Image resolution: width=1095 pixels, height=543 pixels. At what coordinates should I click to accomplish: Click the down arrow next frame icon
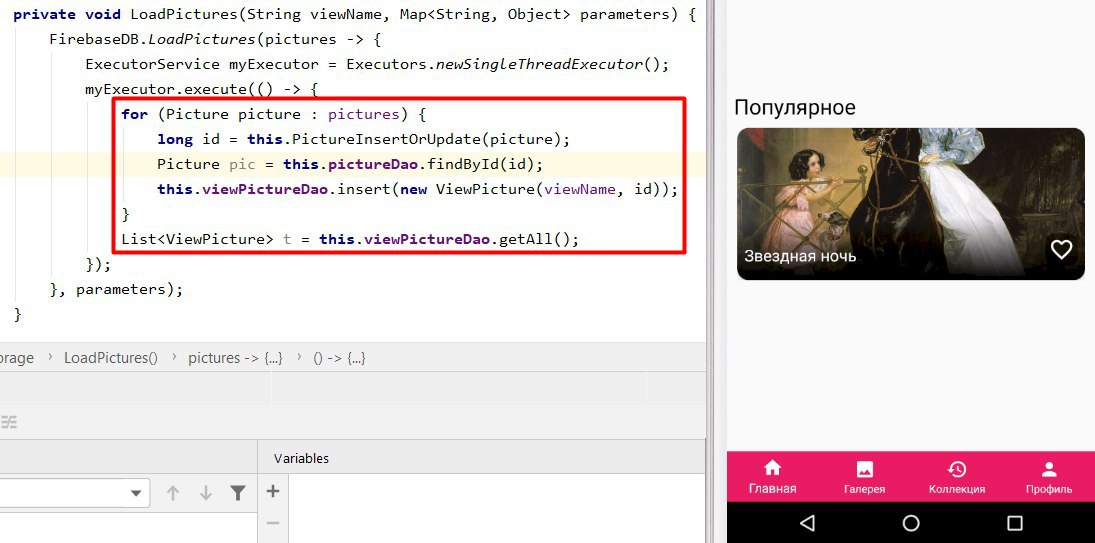(205, 493)
